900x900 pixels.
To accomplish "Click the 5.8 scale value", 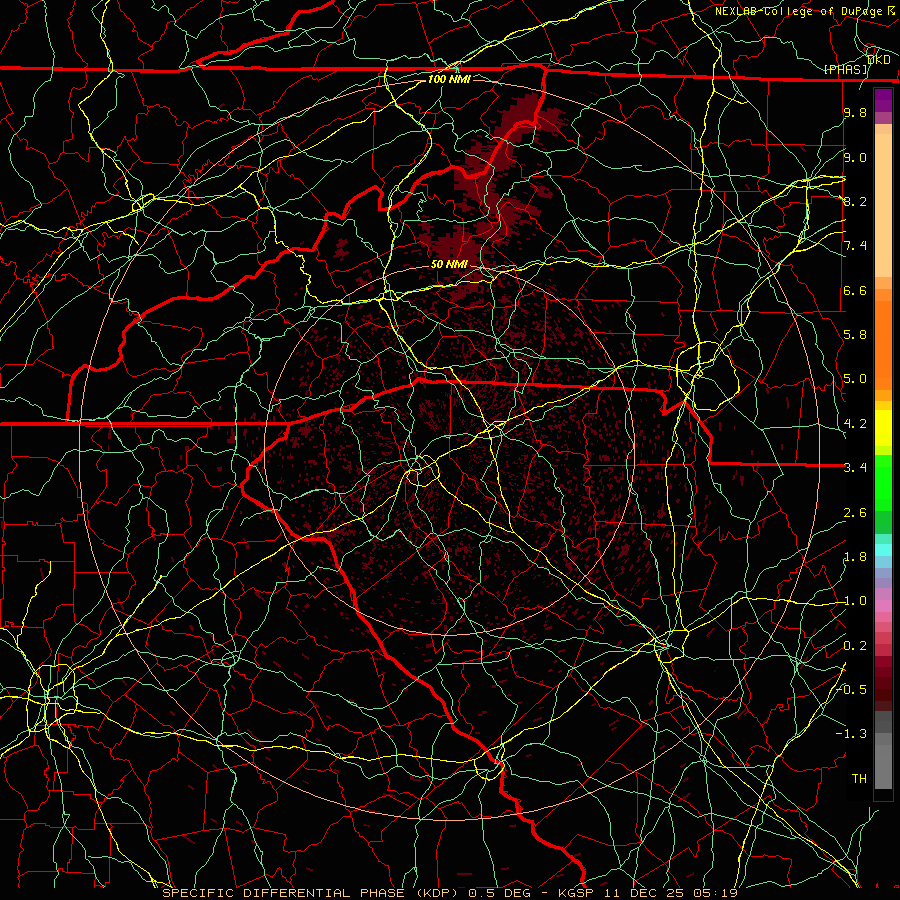I will point(855,335).
